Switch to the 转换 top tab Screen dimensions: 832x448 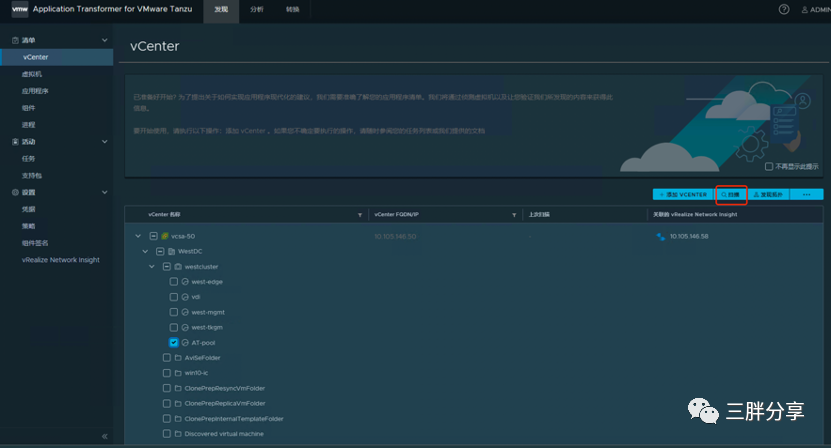(292, 10)
